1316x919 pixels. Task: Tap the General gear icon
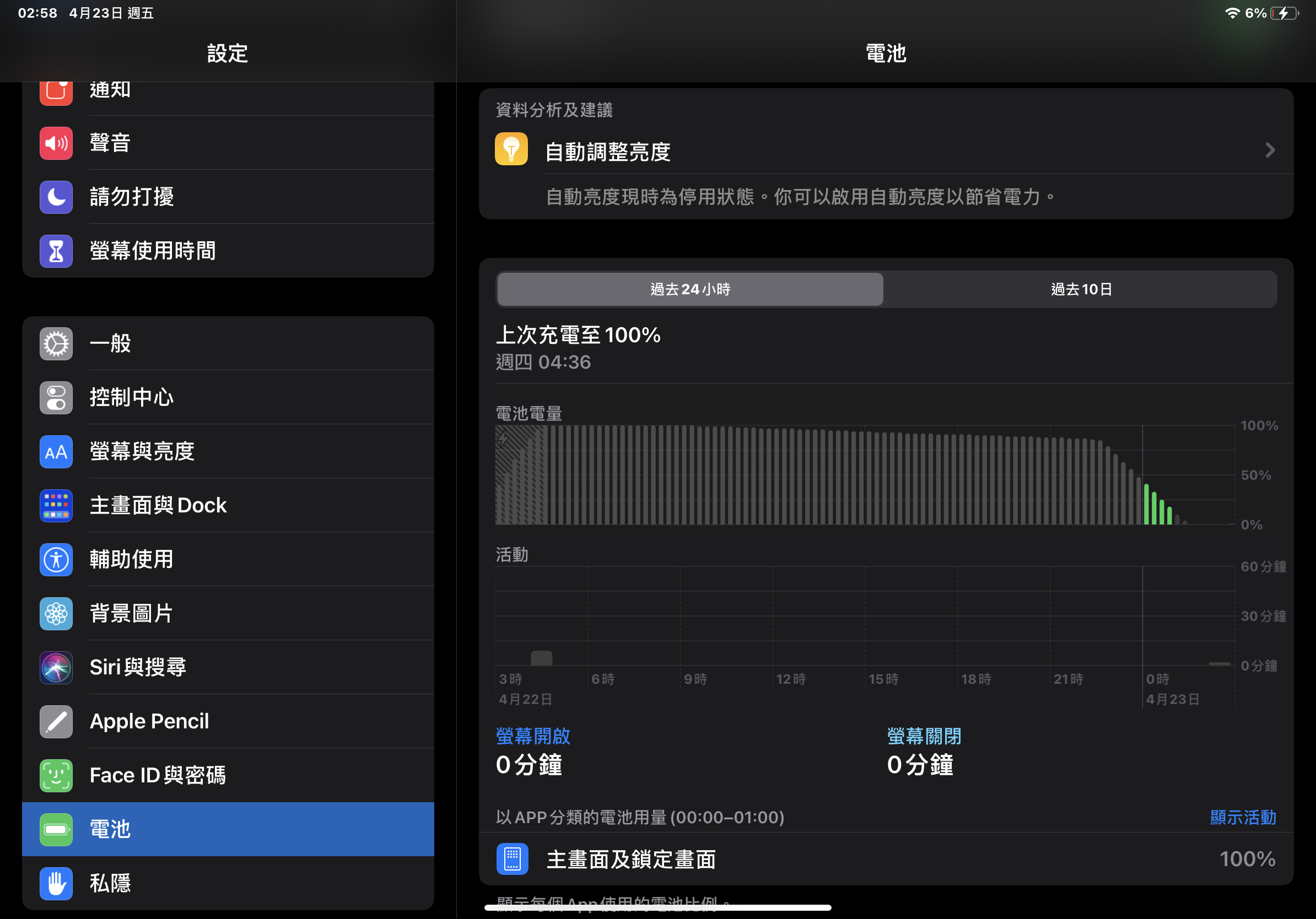56,344
